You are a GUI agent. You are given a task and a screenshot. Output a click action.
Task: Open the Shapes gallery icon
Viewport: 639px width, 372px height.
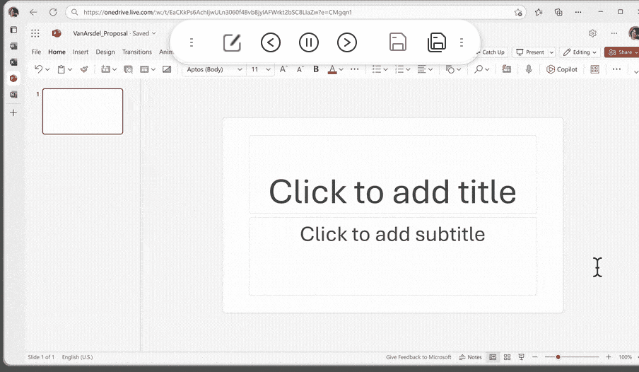tap(450, 70)
